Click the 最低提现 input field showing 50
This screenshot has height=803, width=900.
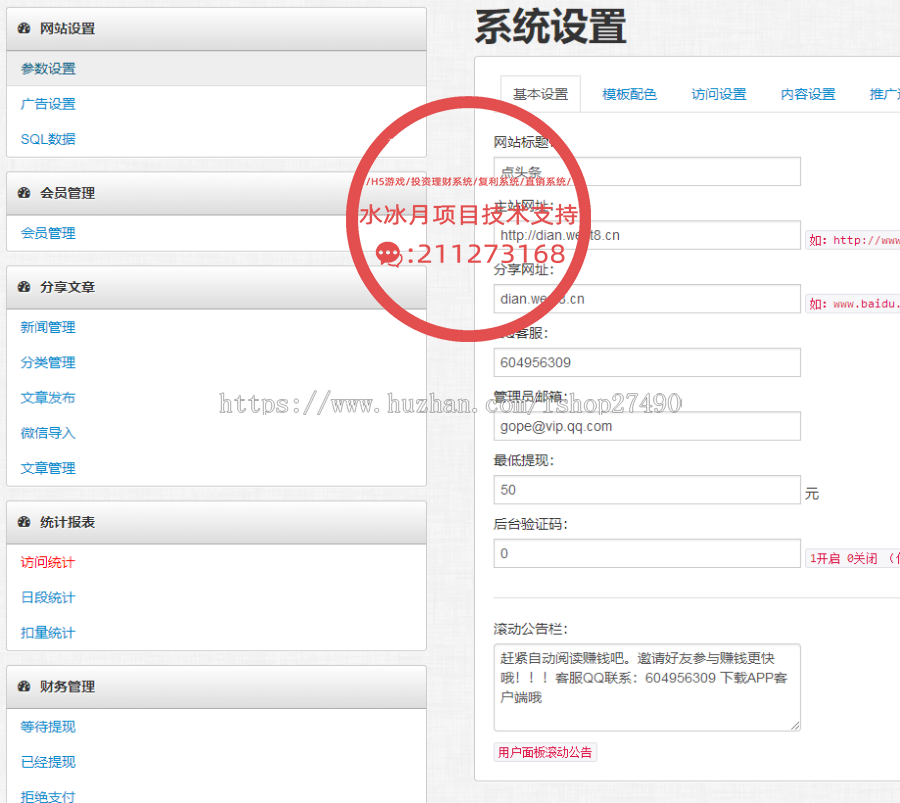pyautogui.click(x=646, y=489)
